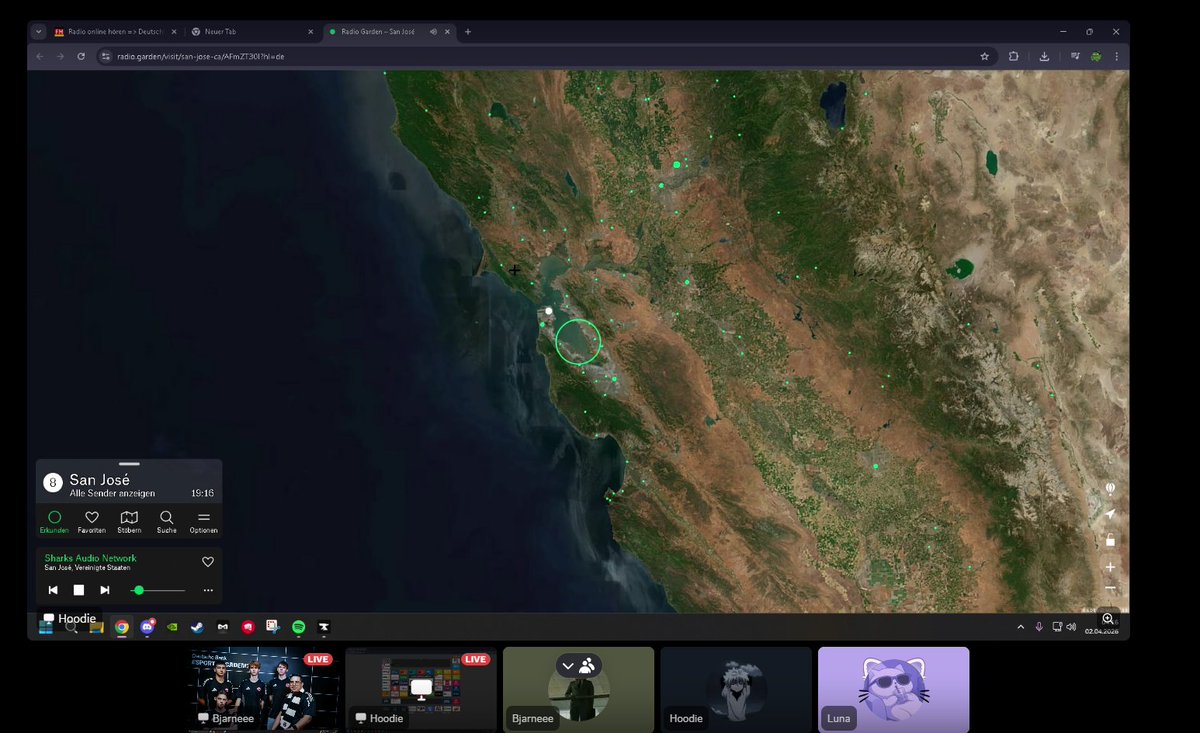Screen dimensions: 1200x733
Task: Stop the radio playback
Action: (79, 590)
